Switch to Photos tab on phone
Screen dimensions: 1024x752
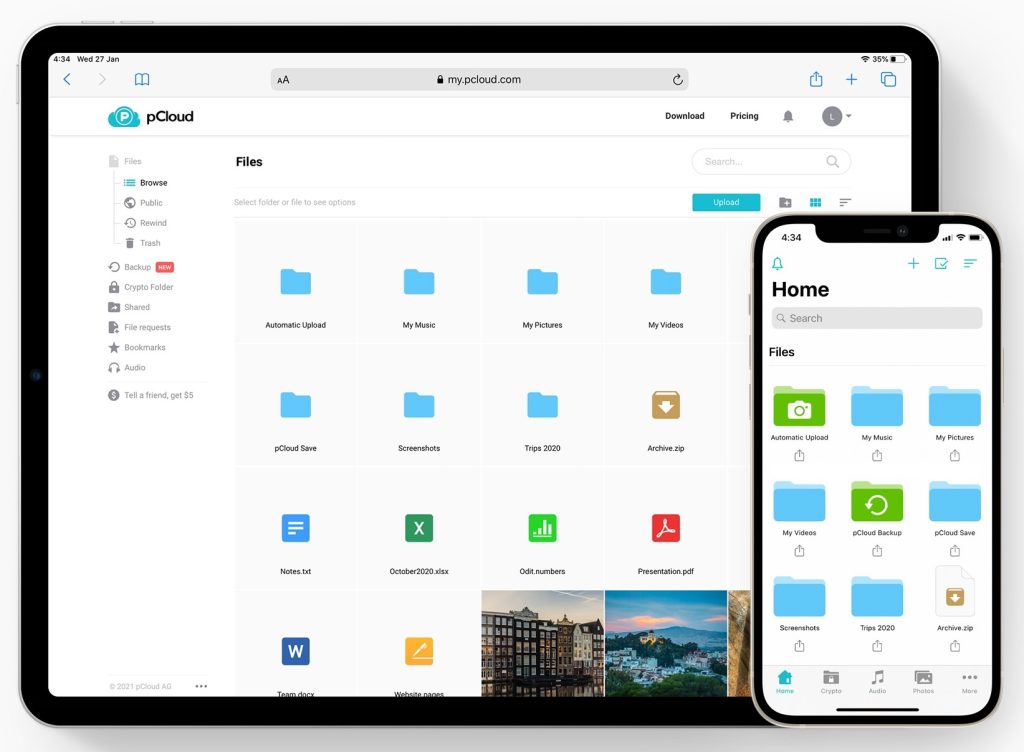(x=923, y=682)
